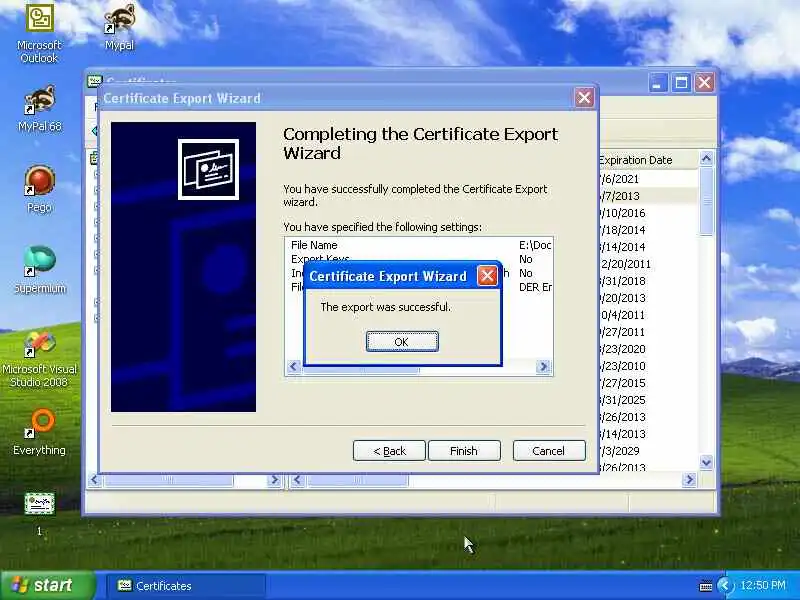The image size is (800, 600).
Task: Click the Finish button in the wizard
Action: pos(464,451)
